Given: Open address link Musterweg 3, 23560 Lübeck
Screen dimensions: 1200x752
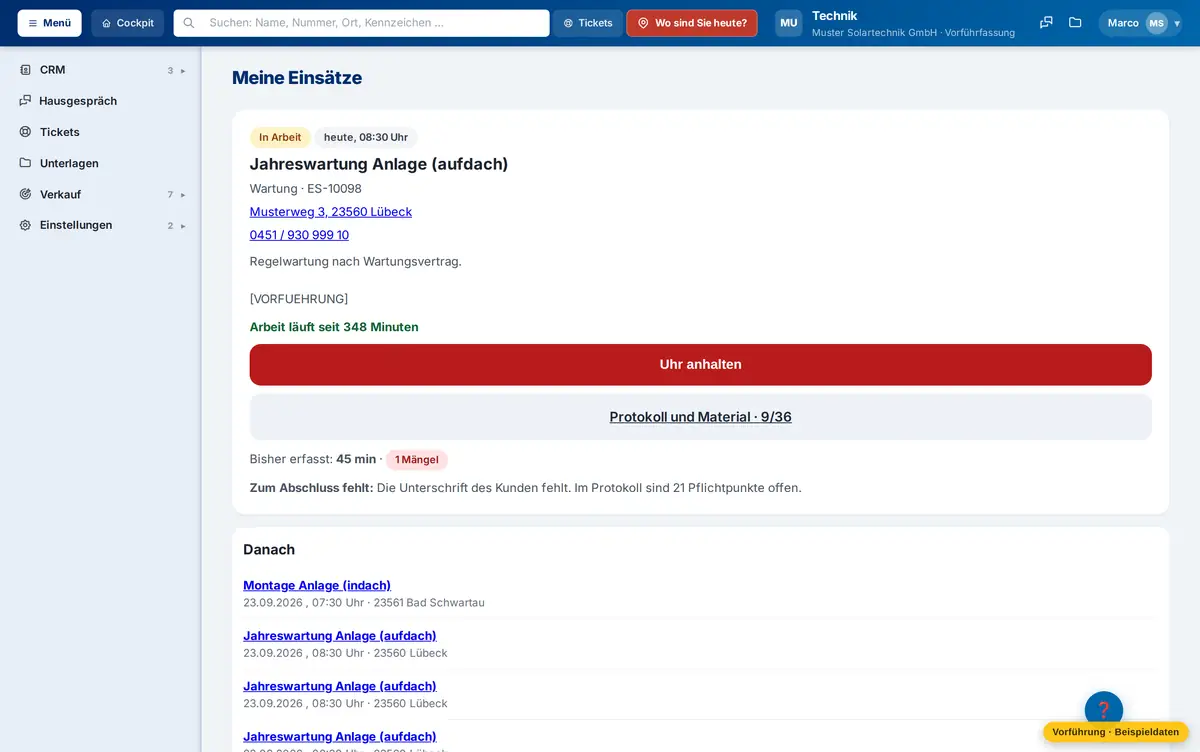Looking at the screenshot, I should tap(331, 212).
